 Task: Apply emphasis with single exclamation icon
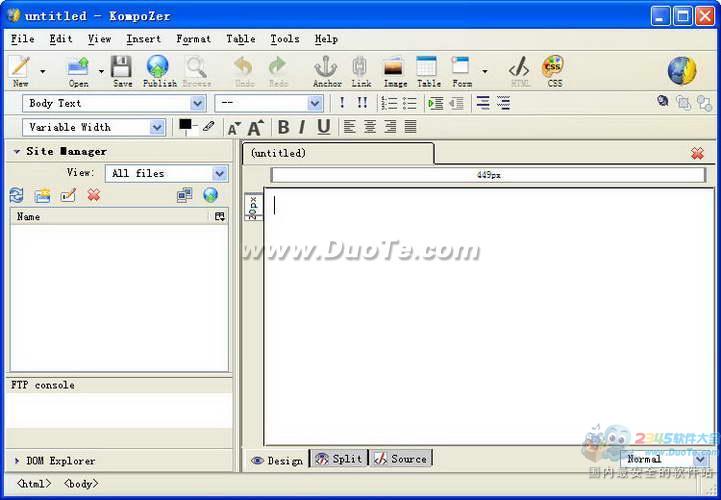click(x=342, y=103)
